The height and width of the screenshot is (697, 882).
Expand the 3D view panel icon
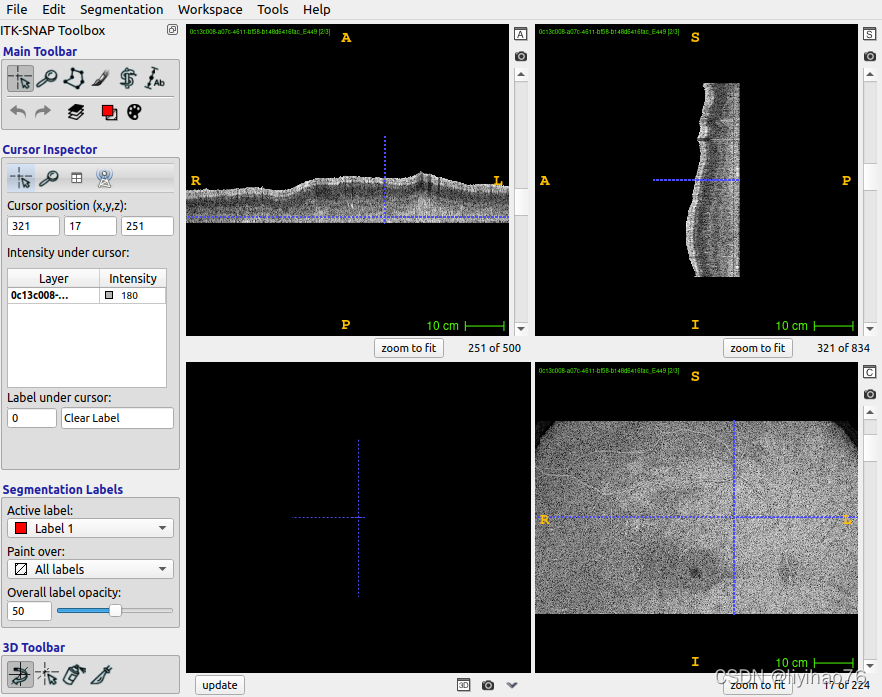(x=464, y=685)
